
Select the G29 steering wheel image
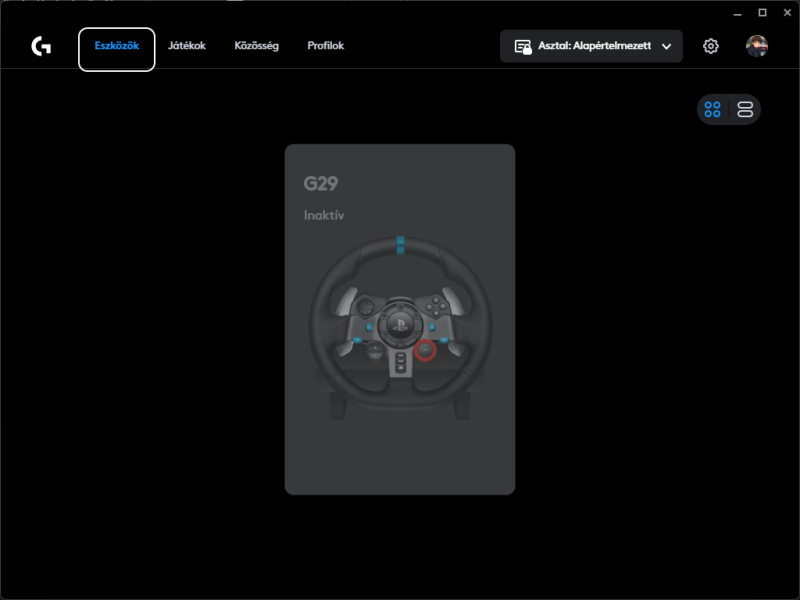[x=400, y=328]
